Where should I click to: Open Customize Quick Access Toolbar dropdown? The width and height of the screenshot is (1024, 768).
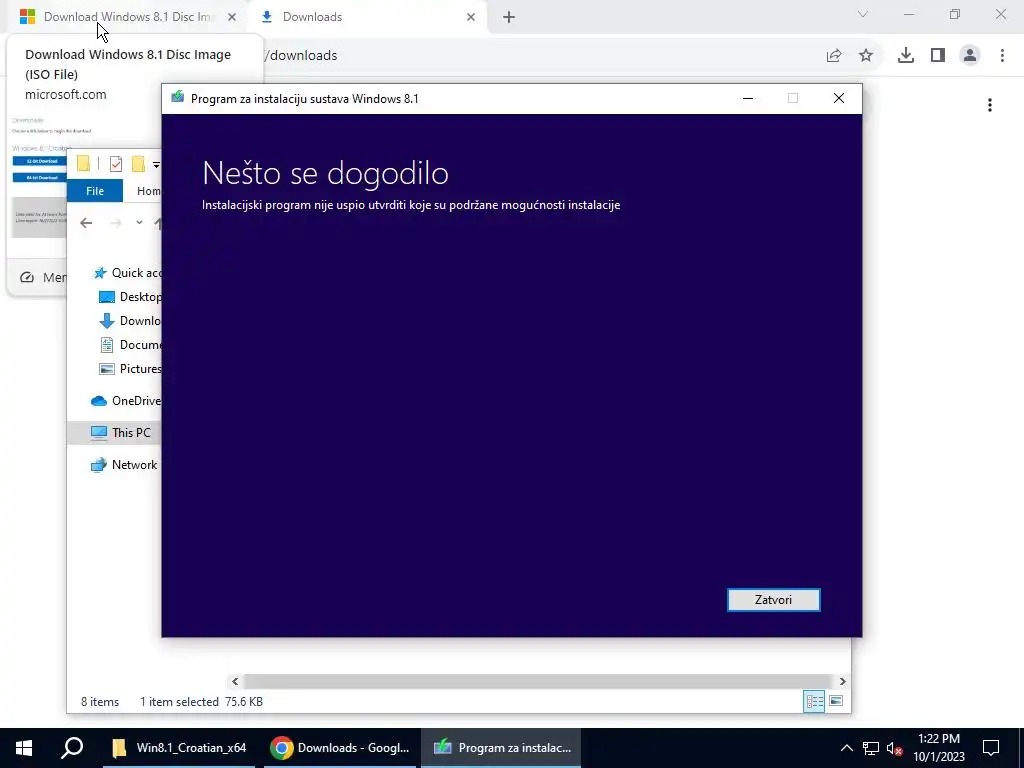[156, 165]
